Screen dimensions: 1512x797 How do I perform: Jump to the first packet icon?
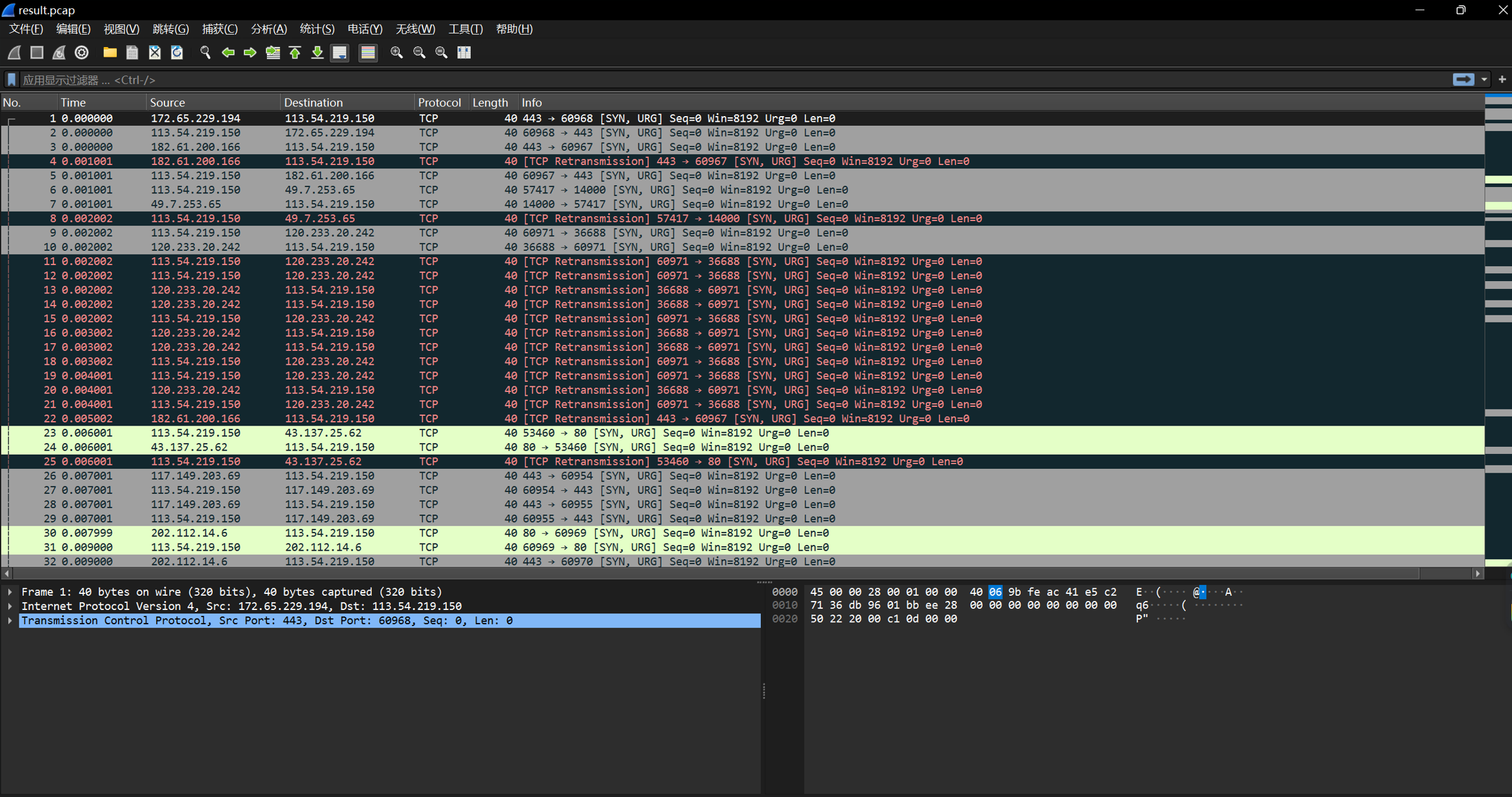click(x=295, y=53)
